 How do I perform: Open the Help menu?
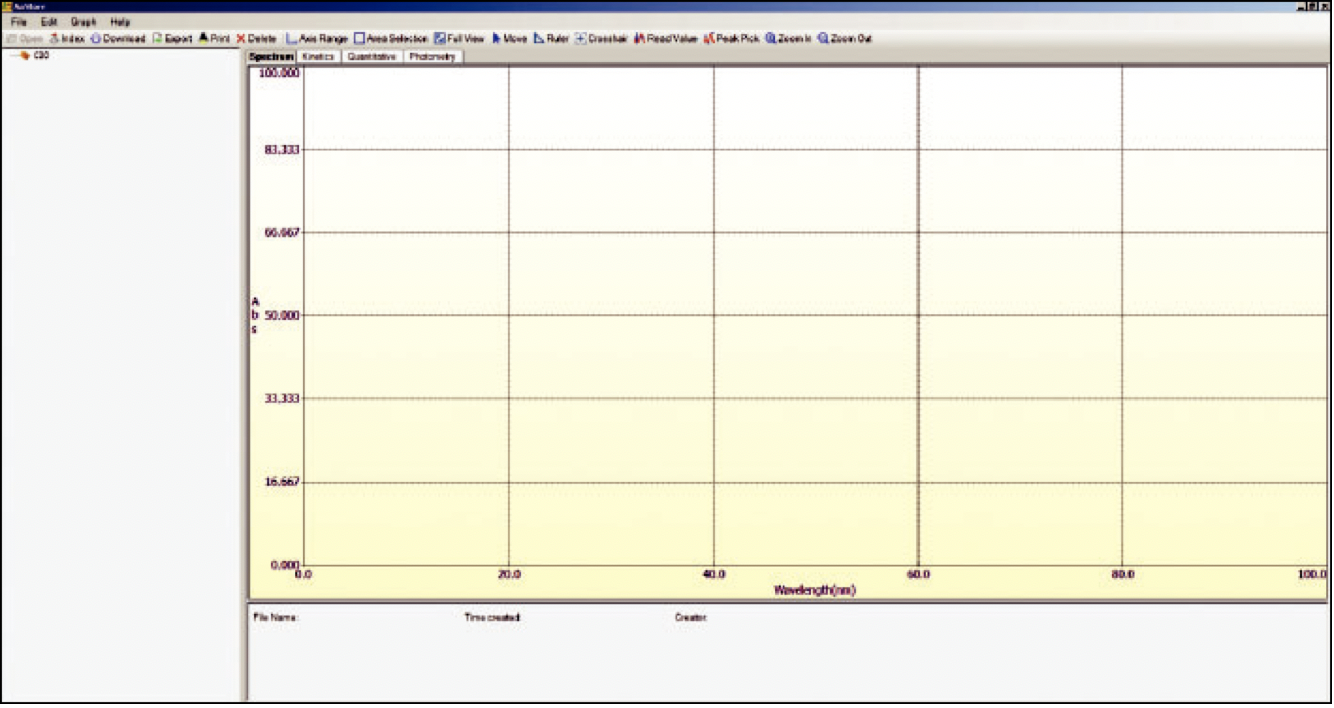[120, 22]
